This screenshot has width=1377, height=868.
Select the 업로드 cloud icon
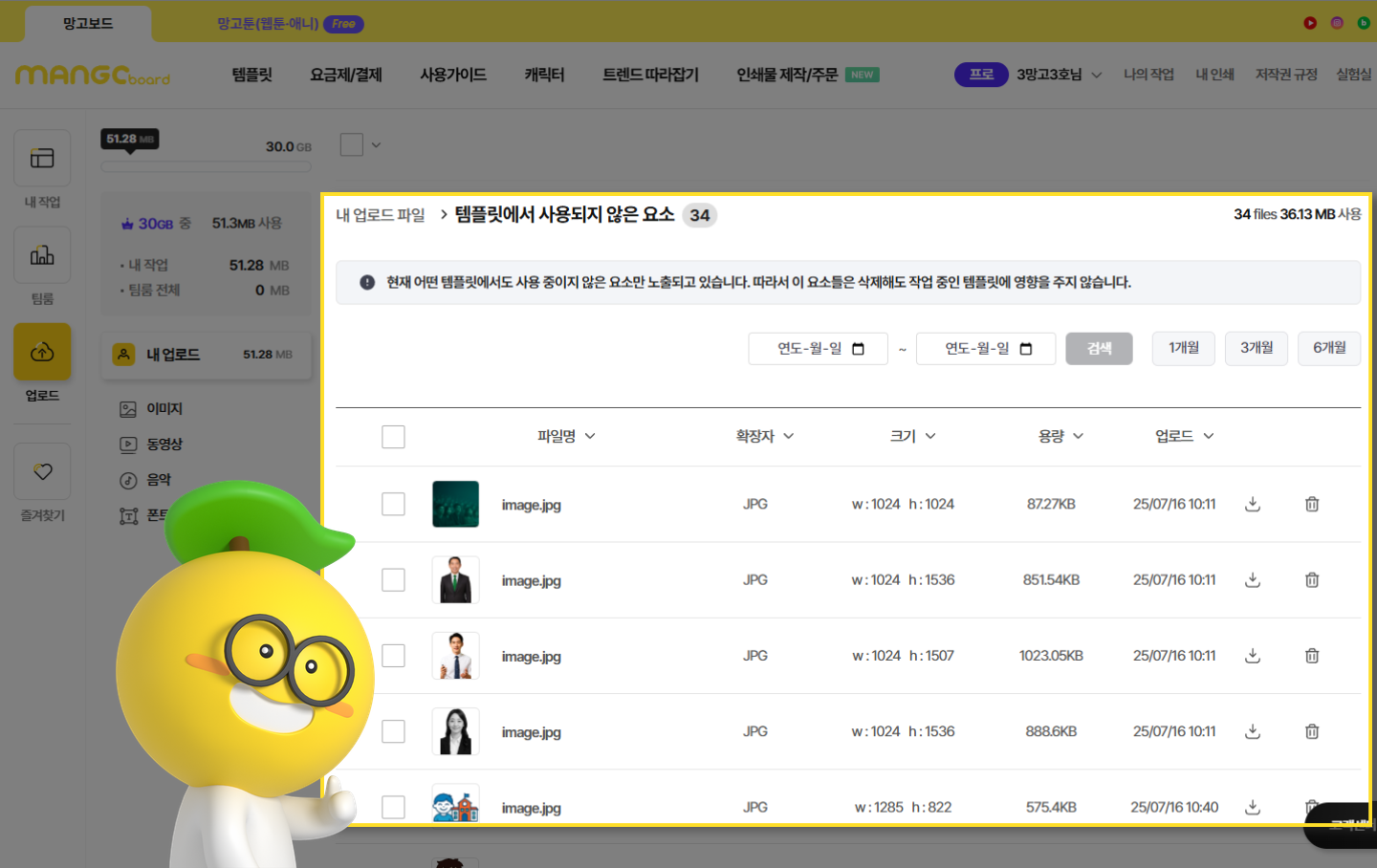(42, 352)
